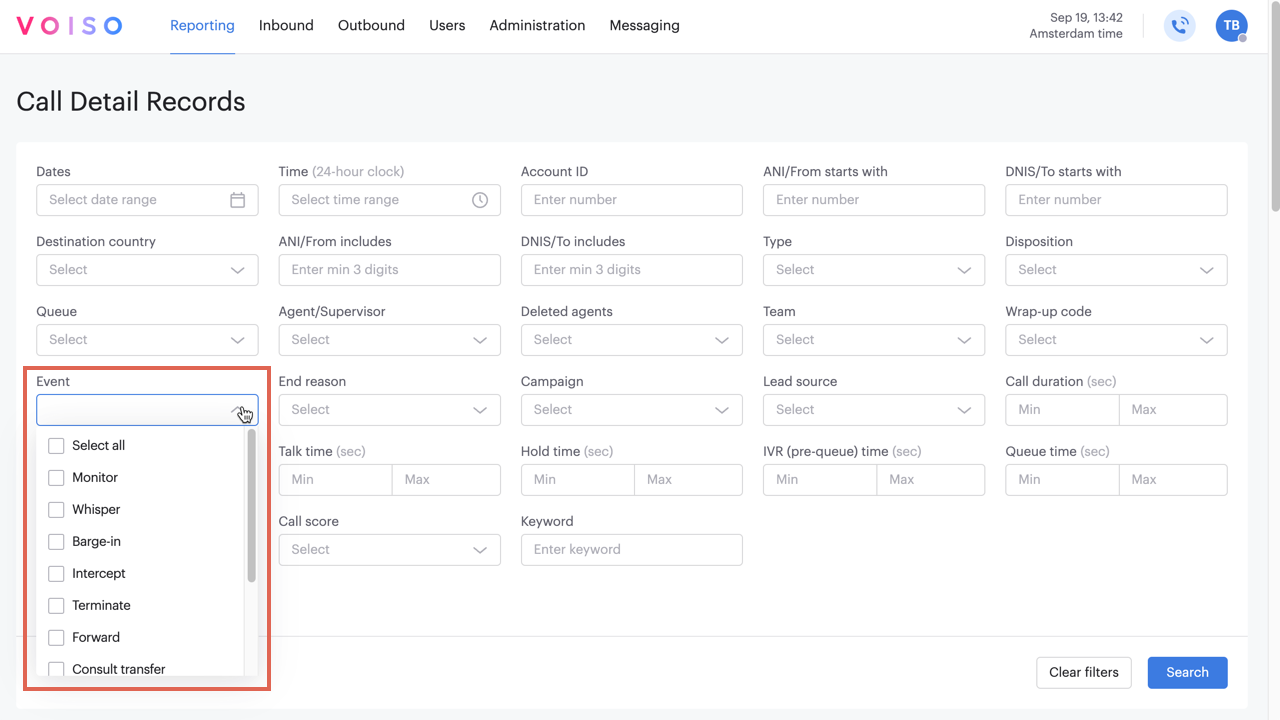Collapse the Event dropdown using its arrow
Image resolution: width=1280 pixels, height=720 pixels.
238,410
